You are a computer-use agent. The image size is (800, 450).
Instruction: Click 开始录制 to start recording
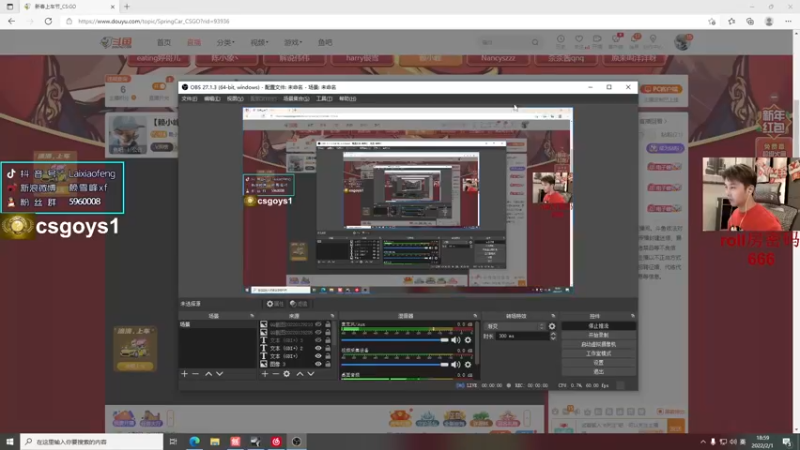[598, 335]
